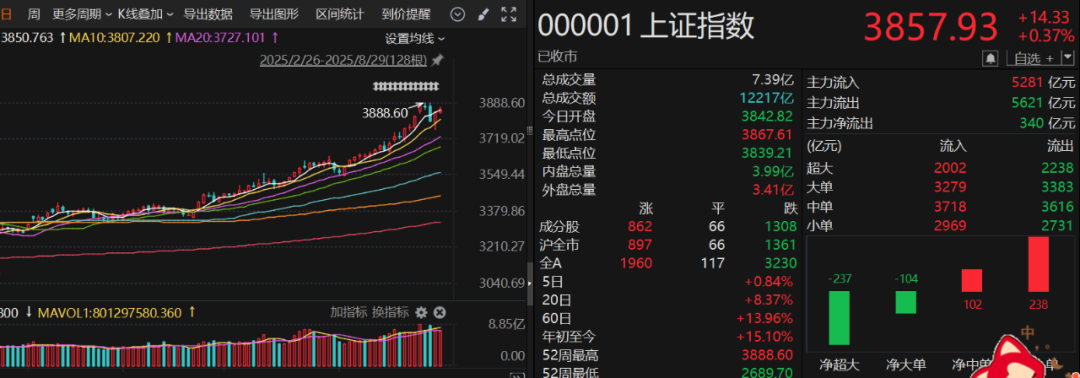Open dropdown arrow next to 自选 +
This screenshot has width=1080, height=378.
coord(1068,58)
